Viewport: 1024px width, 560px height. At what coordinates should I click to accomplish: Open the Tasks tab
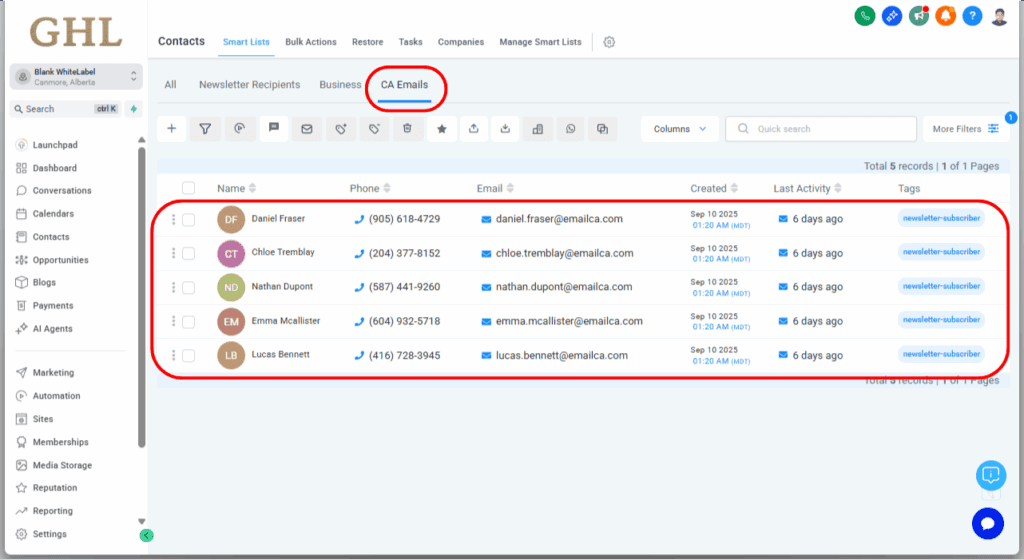click(x=411, y=42)
